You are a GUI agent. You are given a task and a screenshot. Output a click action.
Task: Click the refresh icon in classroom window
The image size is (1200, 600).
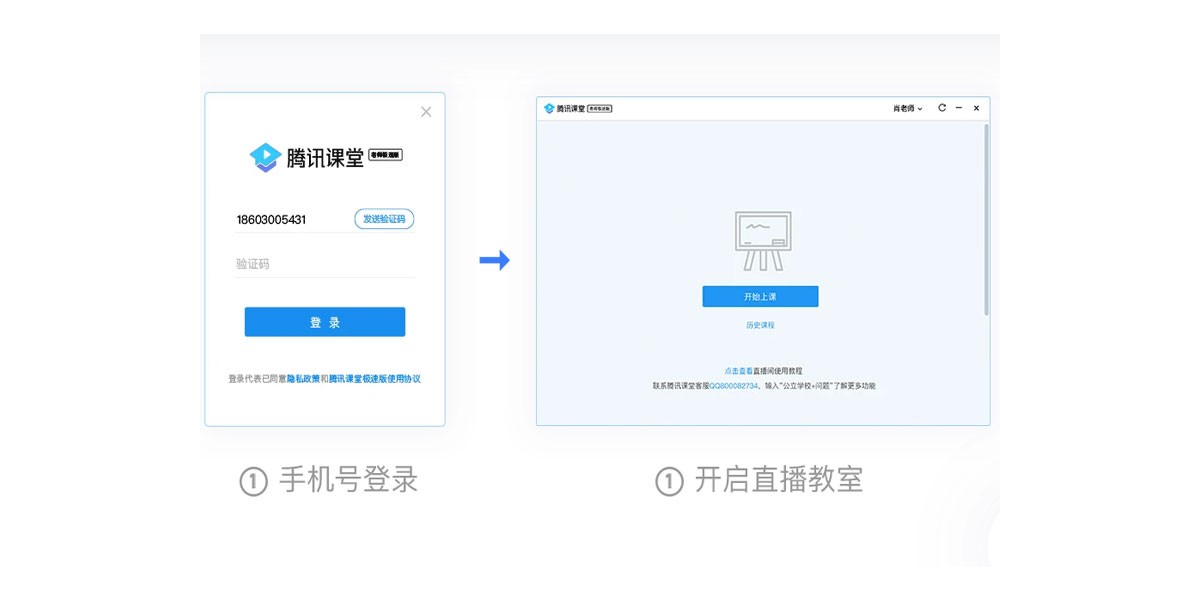[x=942, y=107]
